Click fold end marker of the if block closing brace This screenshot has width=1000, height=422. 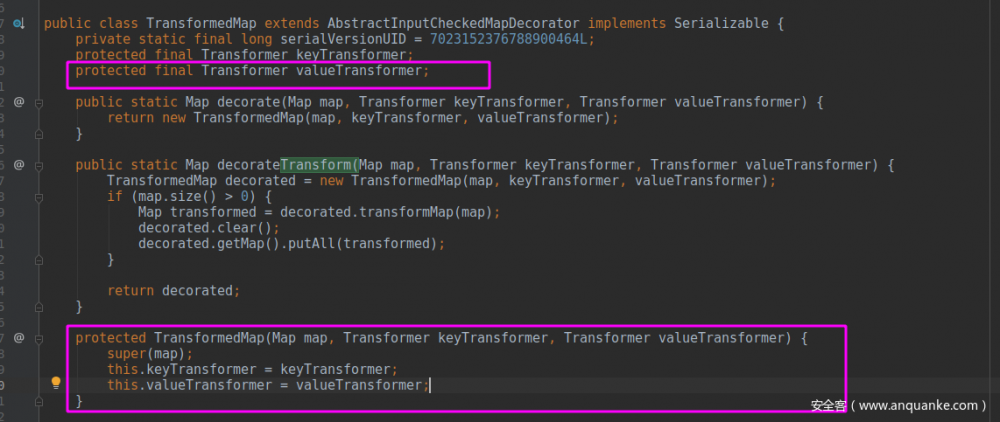(x=39, y=260)
